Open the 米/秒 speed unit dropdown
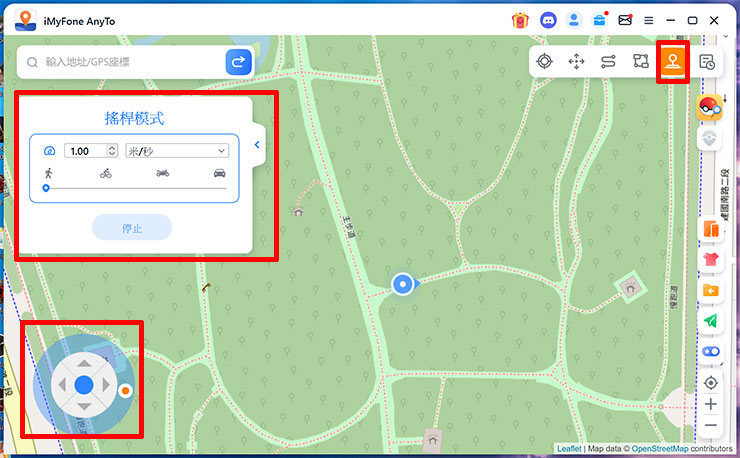 pos(176,151)
